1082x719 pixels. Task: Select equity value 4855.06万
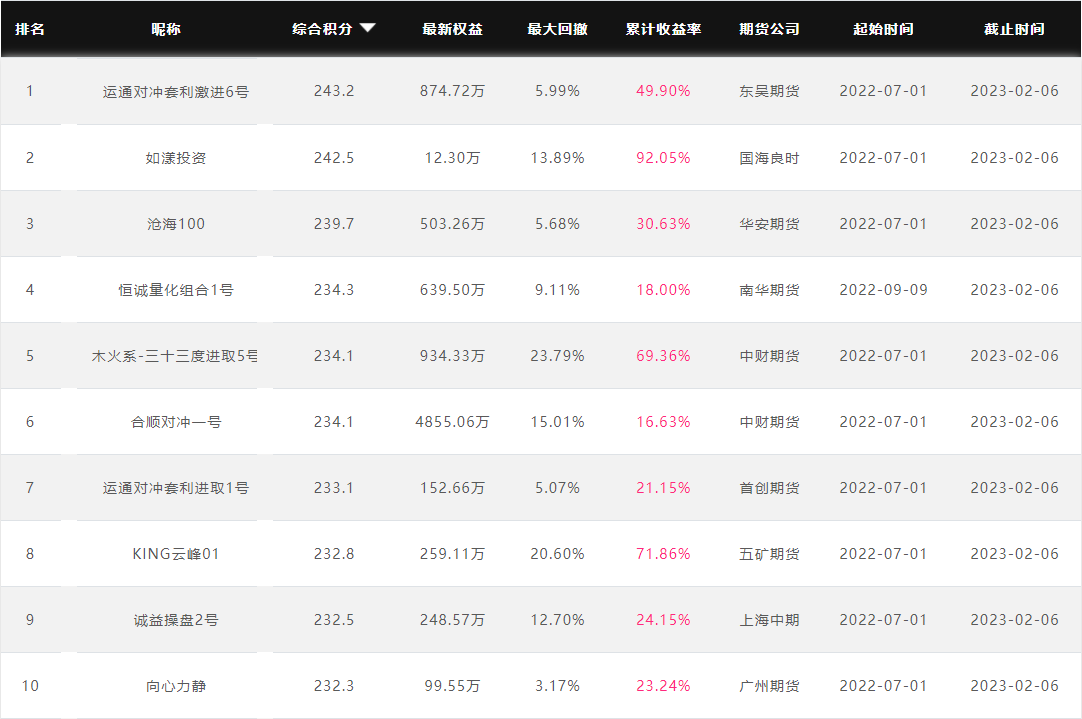(x=453, y=422)
